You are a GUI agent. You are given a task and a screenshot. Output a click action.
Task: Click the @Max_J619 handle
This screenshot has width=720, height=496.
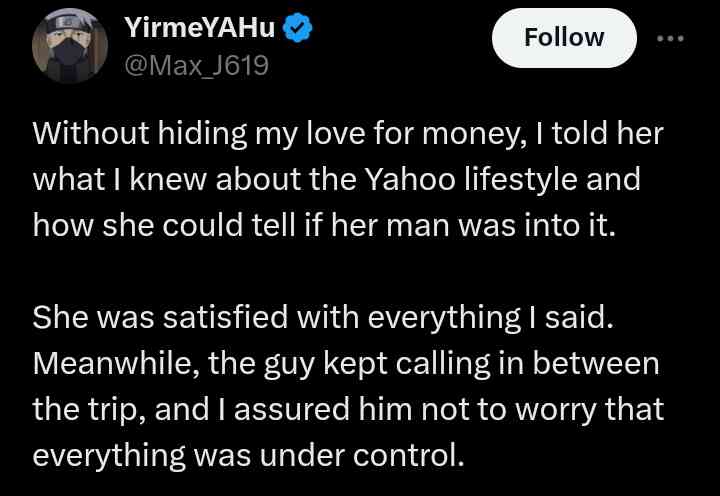[x=194, y=67]
